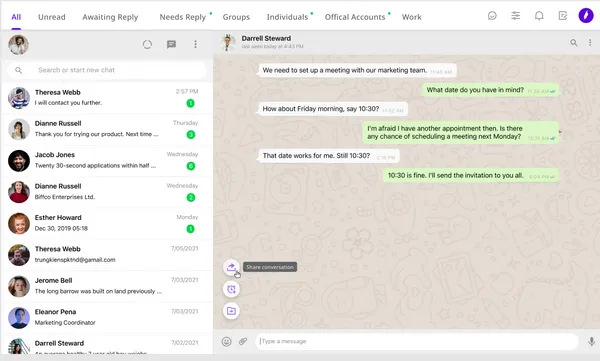Click the Type a message field
This screenshot has width=600, height=361.
point(416,341)
